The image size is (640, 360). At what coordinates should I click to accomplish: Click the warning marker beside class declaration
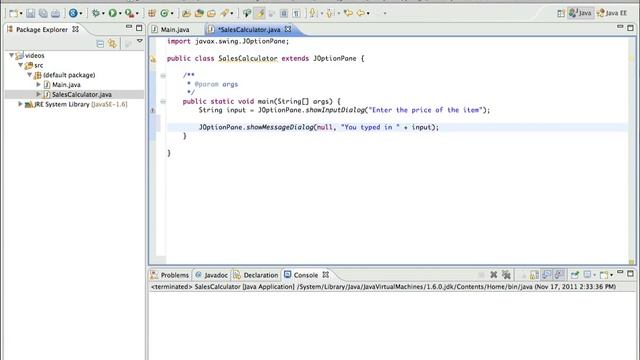coord(153,59)
